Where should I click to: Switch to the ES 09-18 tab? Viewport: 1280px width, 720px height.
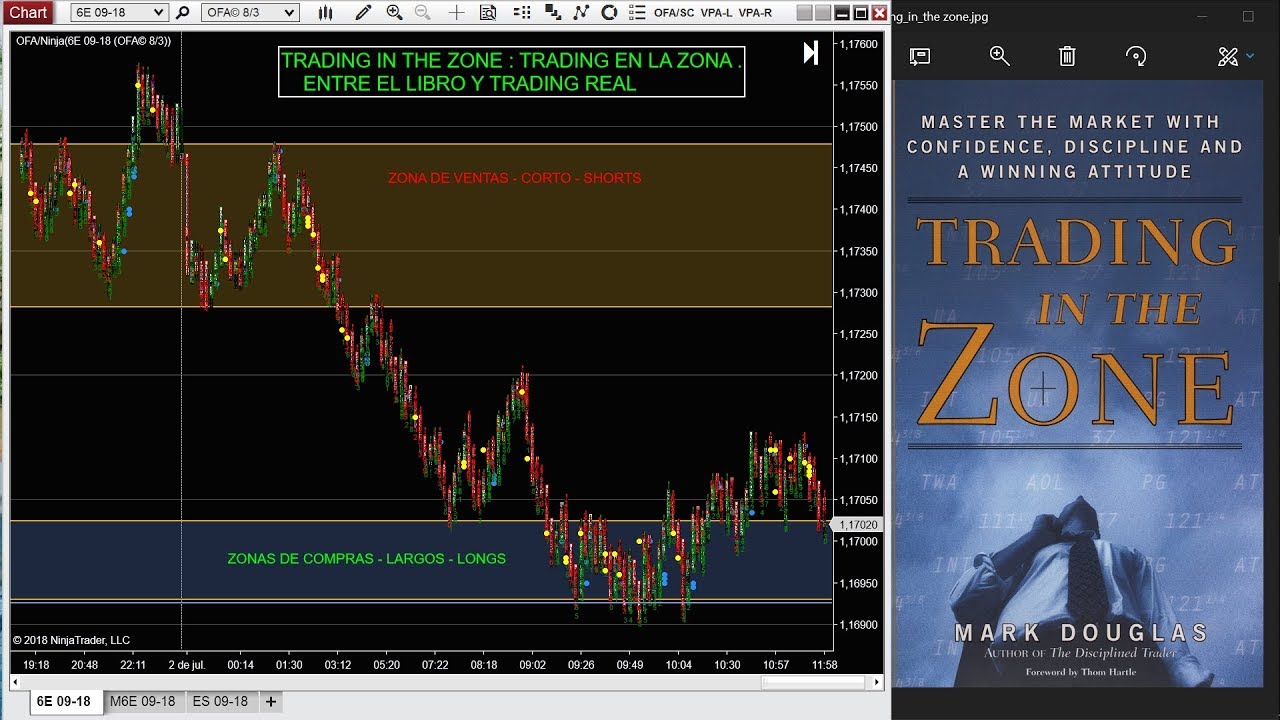pos(220,701)
